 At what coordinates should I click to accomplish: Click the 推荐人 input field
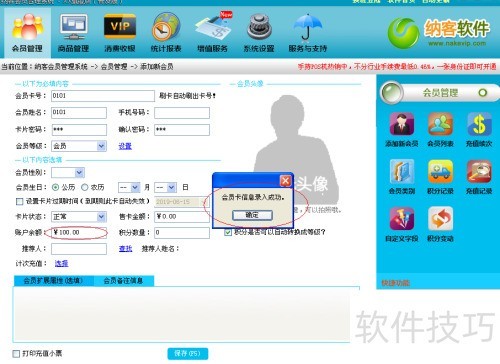point(79,249)
